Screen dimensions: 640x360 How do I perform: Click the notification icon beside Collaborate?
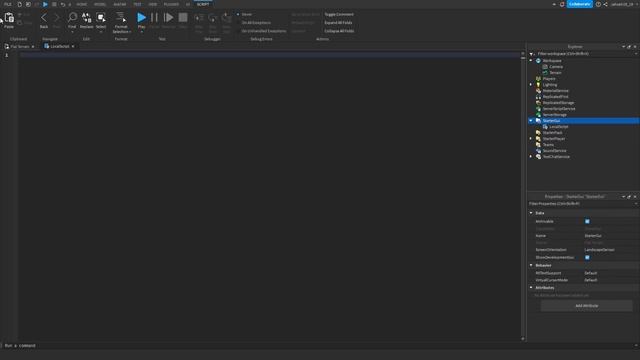(x=562, y=4)
